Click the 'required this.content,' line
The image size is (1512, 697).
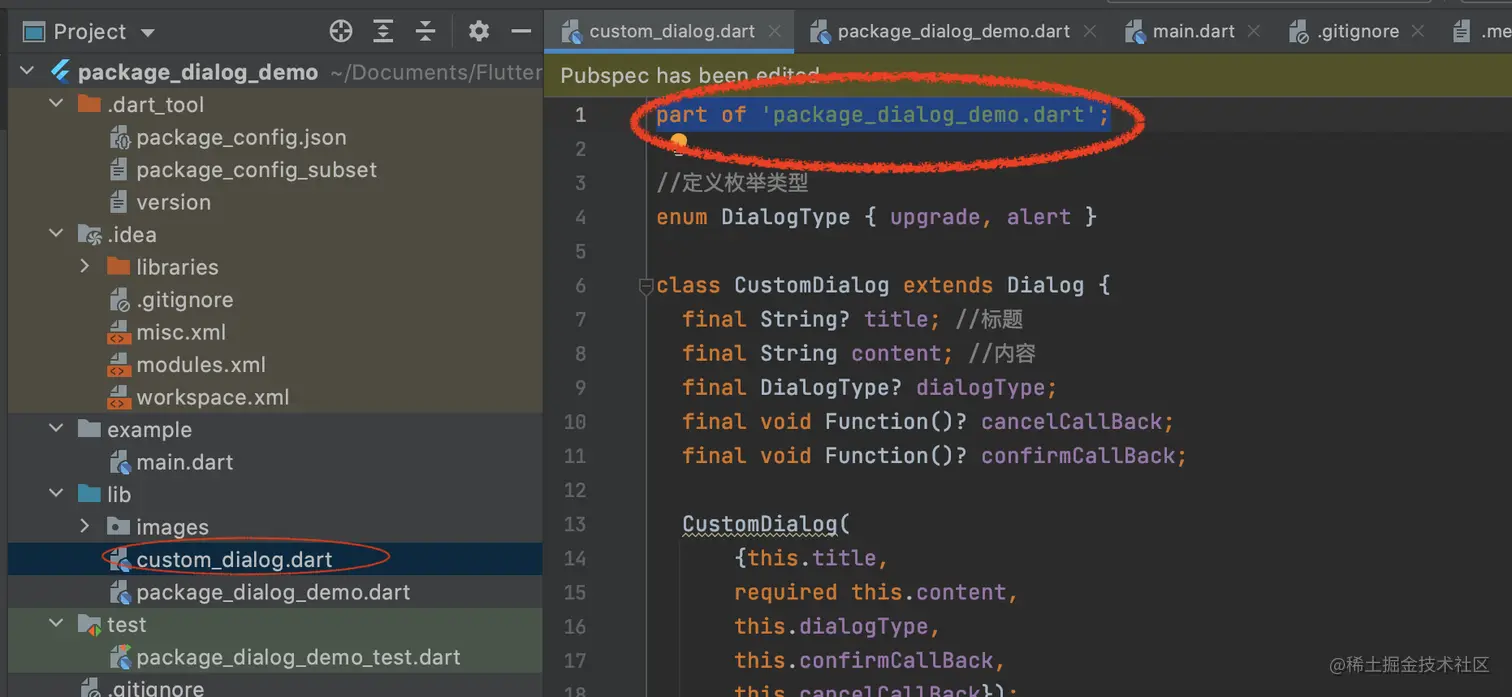875,592
